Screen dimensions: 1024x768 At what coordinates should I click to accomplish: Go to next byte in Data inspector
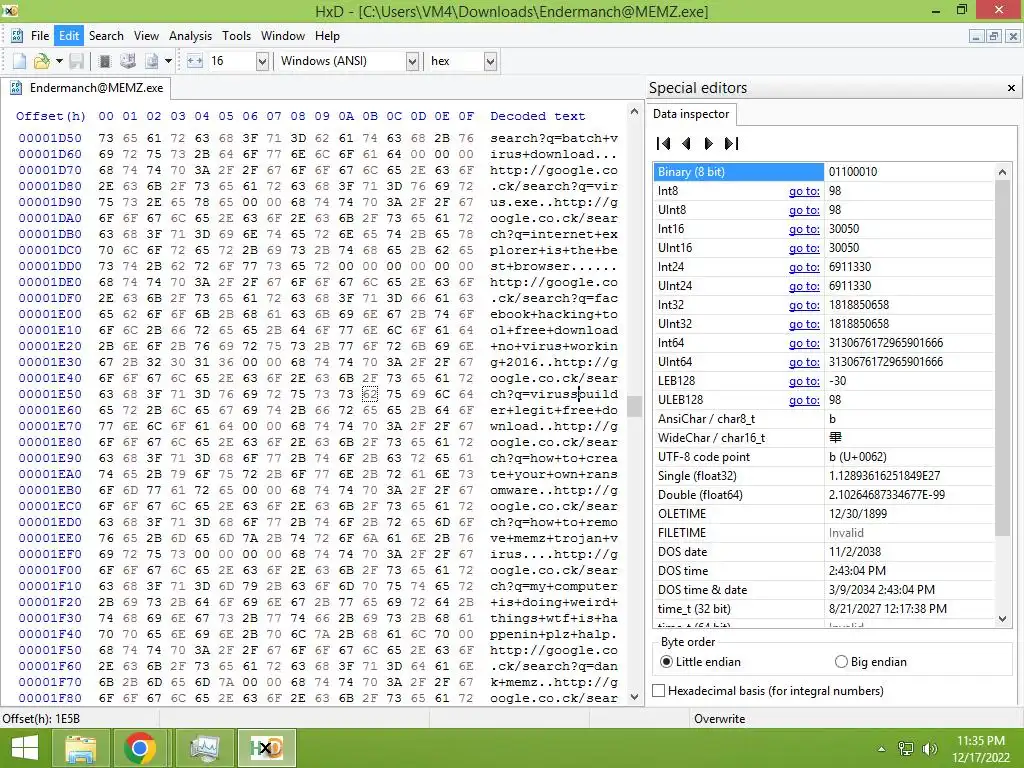[709, 144]
